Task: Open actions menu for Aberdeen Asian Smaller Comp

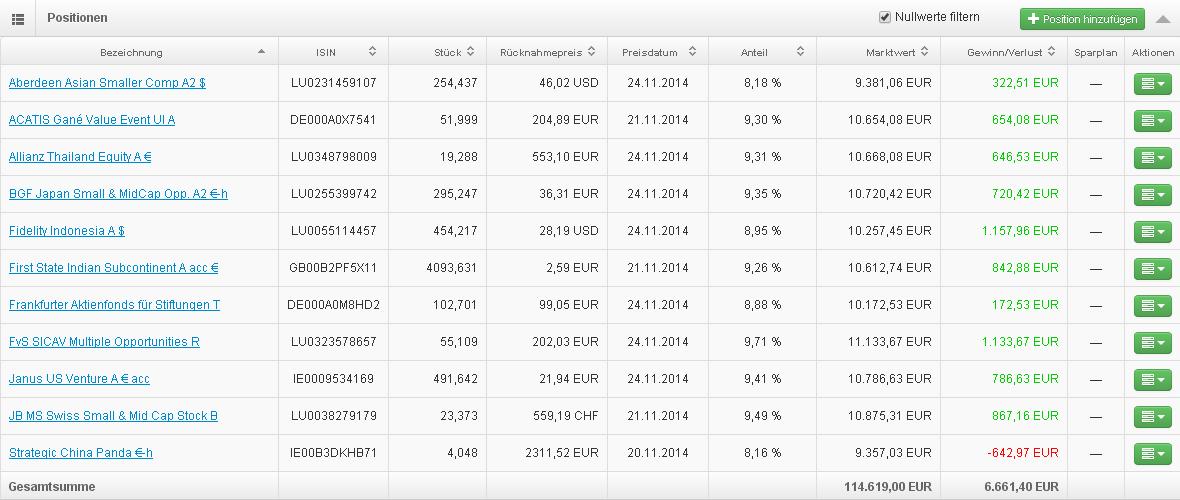Action: pyautogui.click(x=1152, y=83)
